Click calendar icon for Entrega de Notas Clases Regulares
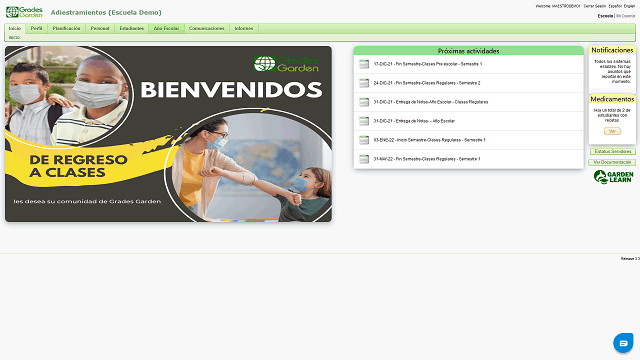Screen dimensions: 640x360 coord(364,102)
